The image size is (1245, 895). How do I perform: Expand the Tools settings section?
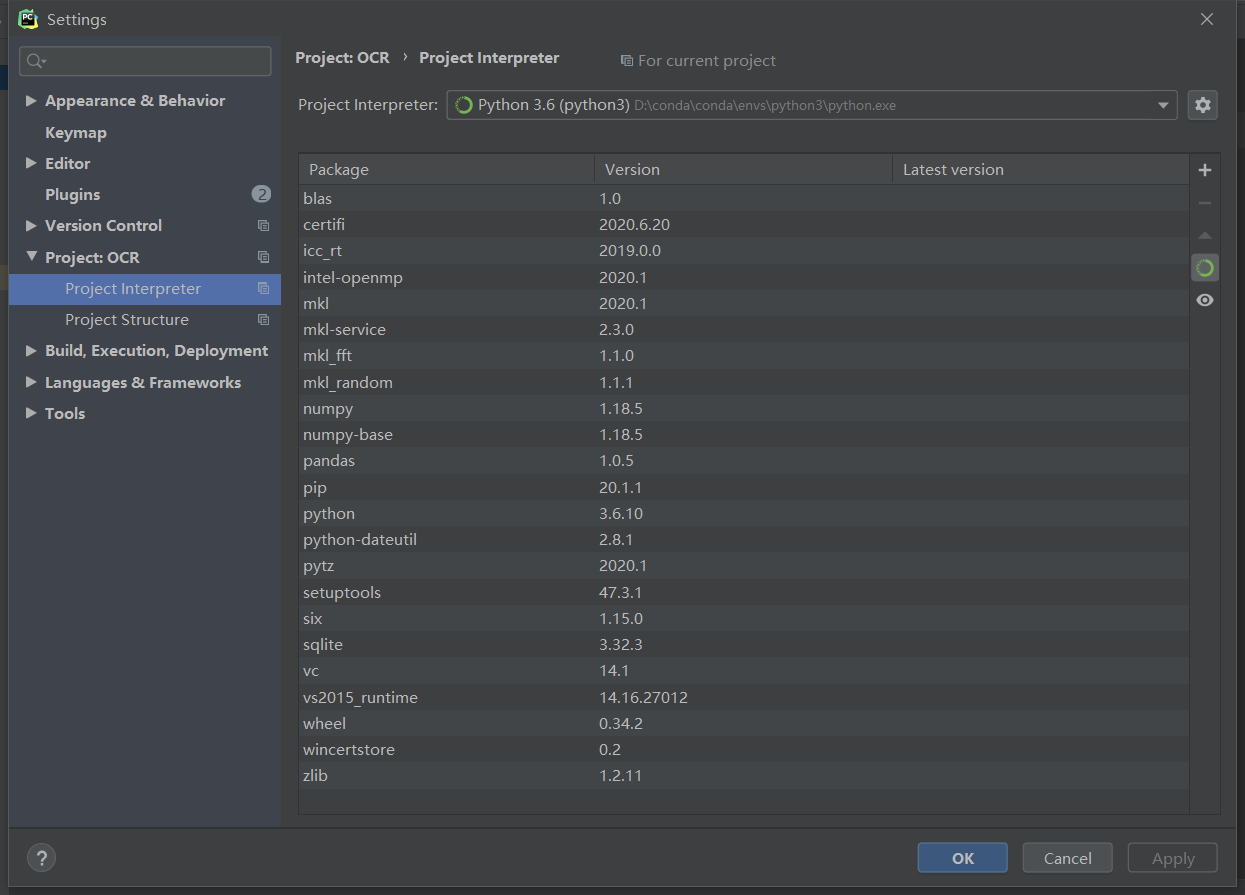pyautogui.click(x=31, y=413)
